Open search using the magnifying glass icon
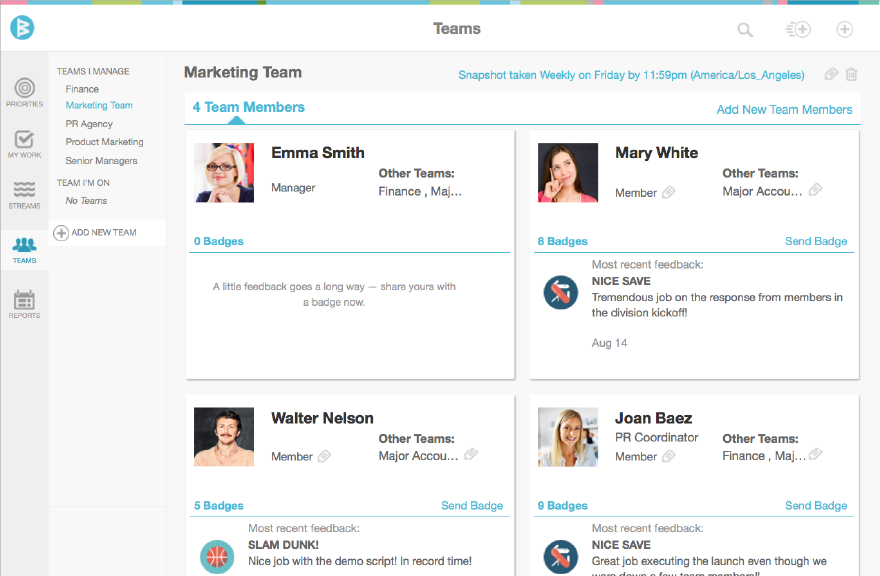The width and height of the screenshot is (880, 576). tap(745, 30)
